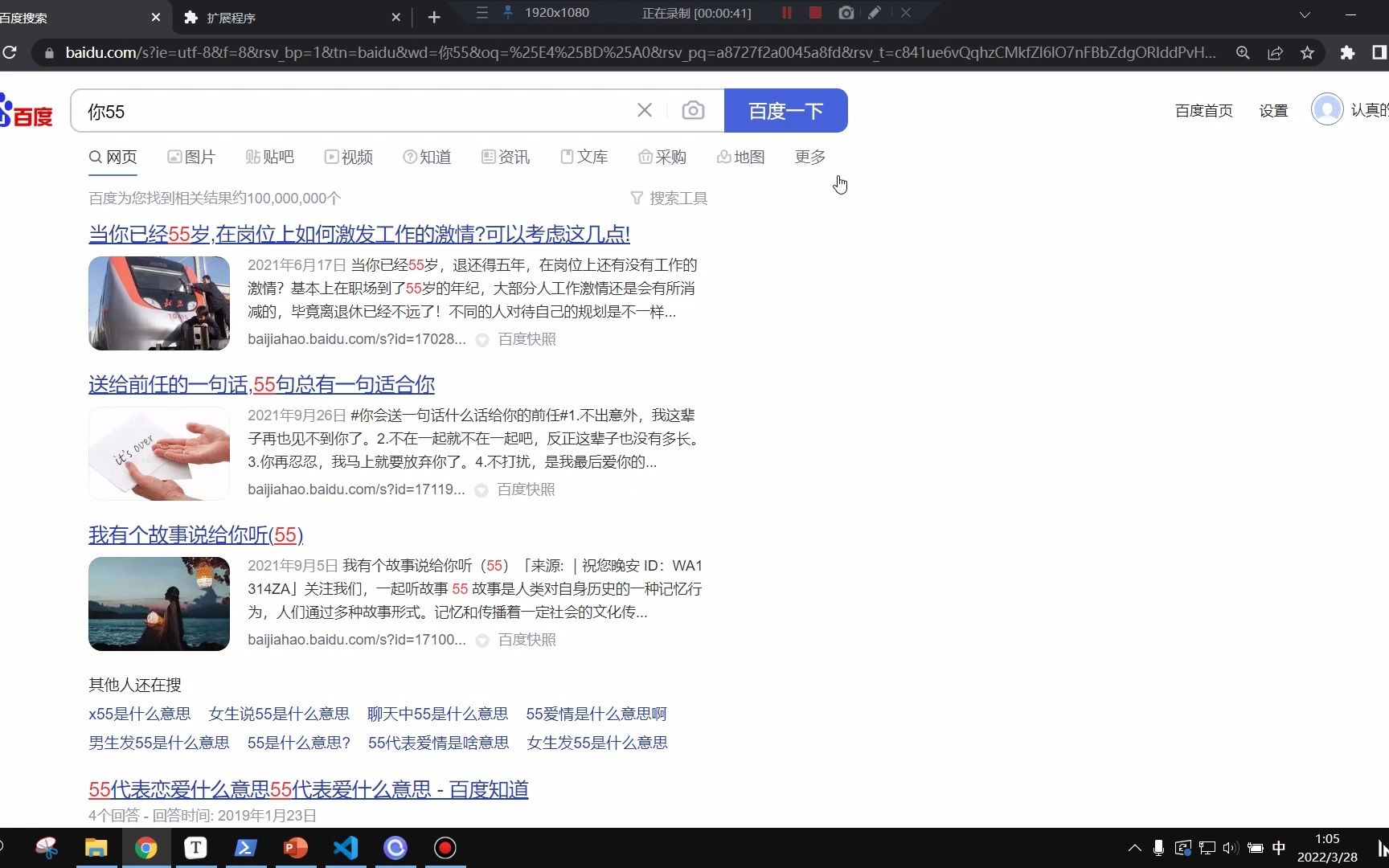Open result 当你已经55岁,在岗位上如何激发工作的激情

359,234
